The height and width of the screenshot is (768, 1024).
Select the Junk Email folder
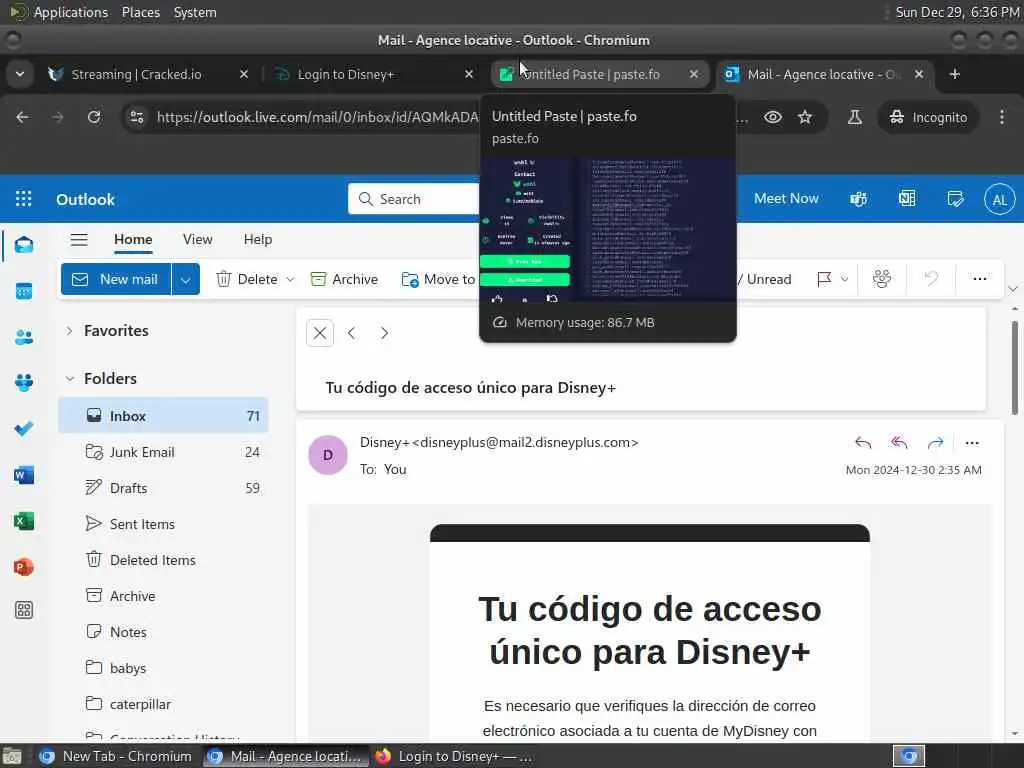pyautogui.click(x=163, y=452)
